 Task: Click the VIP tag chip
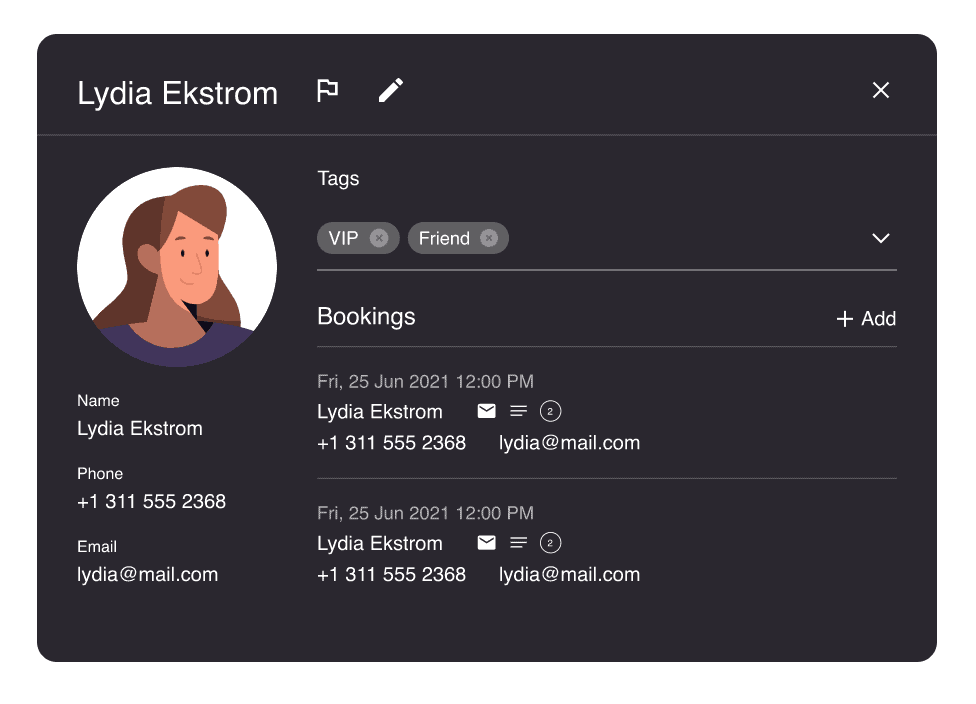[358, 238]
